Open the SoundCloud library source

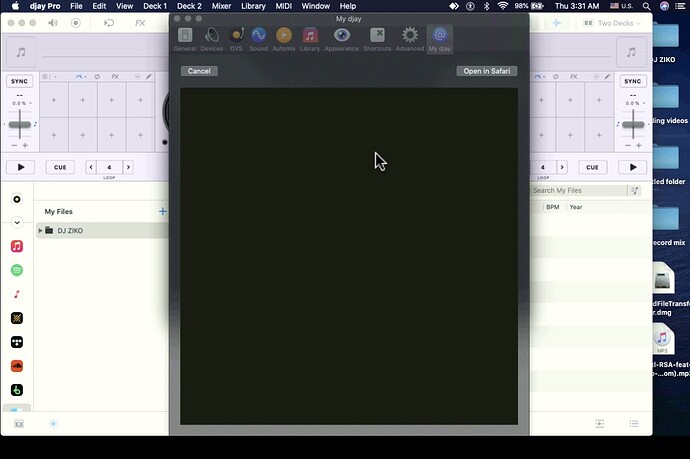(x=17, y=366)
